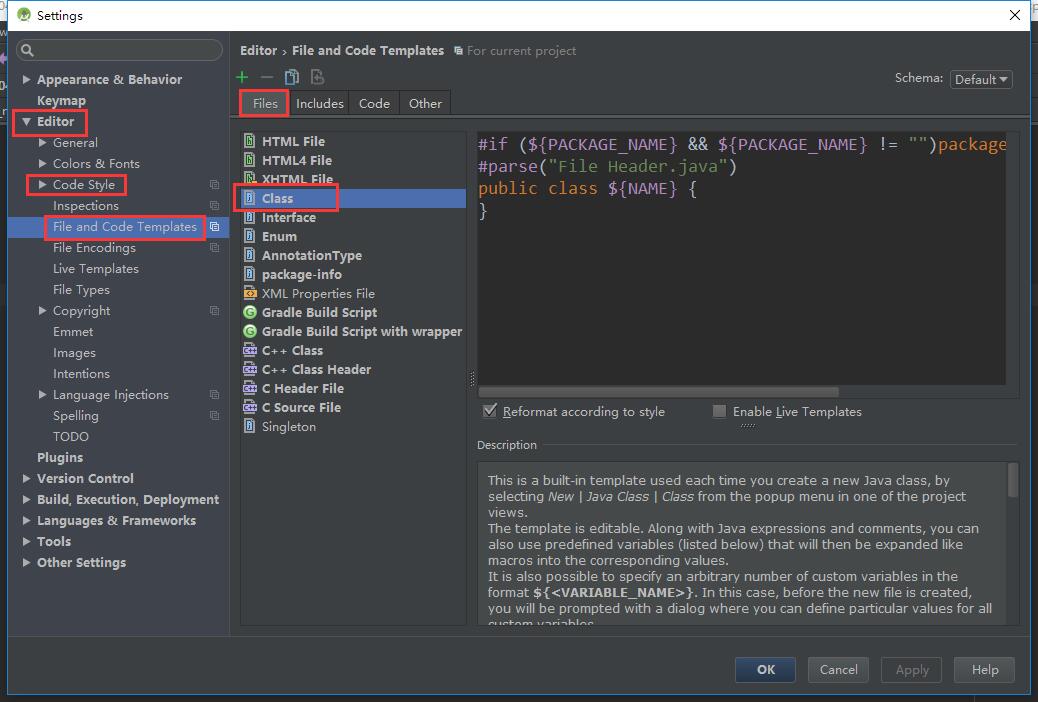Click in the settings search field

(x=125, y=50)
